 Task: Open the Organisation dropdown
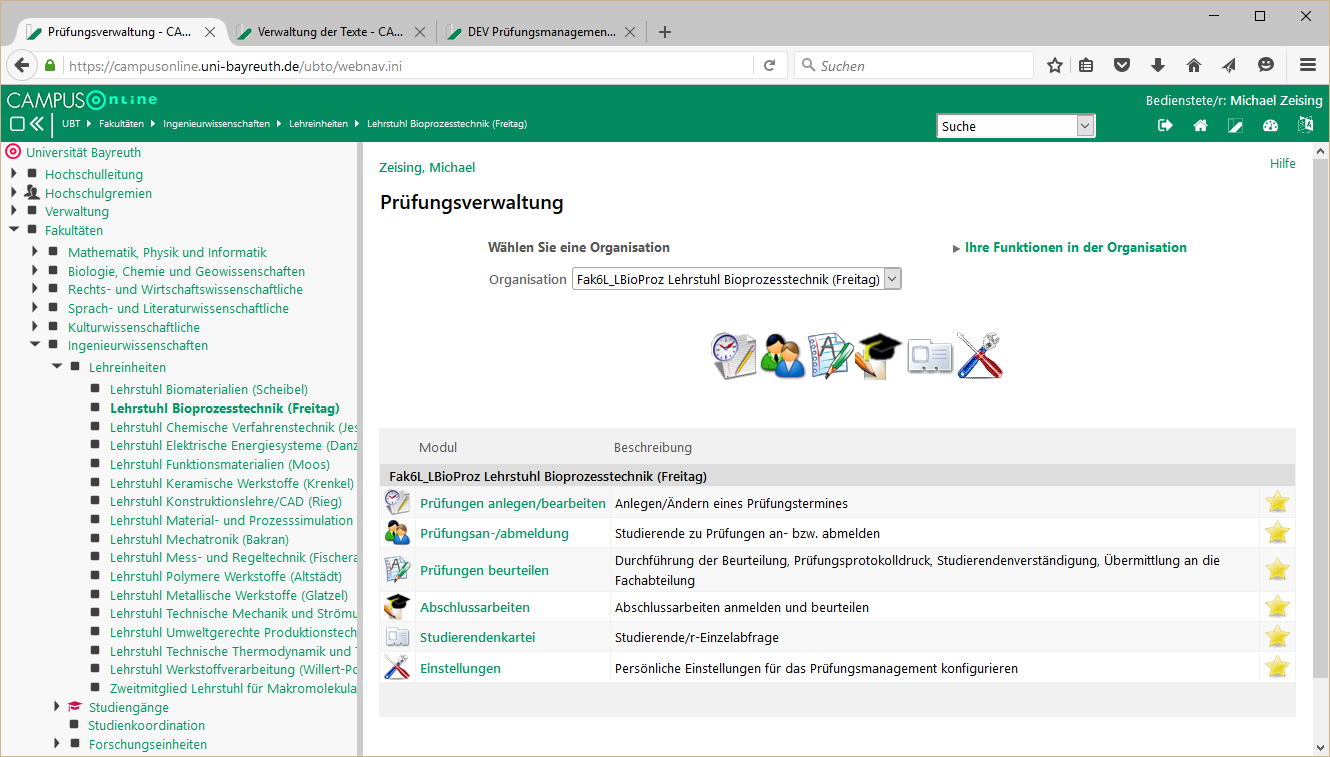pyautogui.click(x=736, y=279)
